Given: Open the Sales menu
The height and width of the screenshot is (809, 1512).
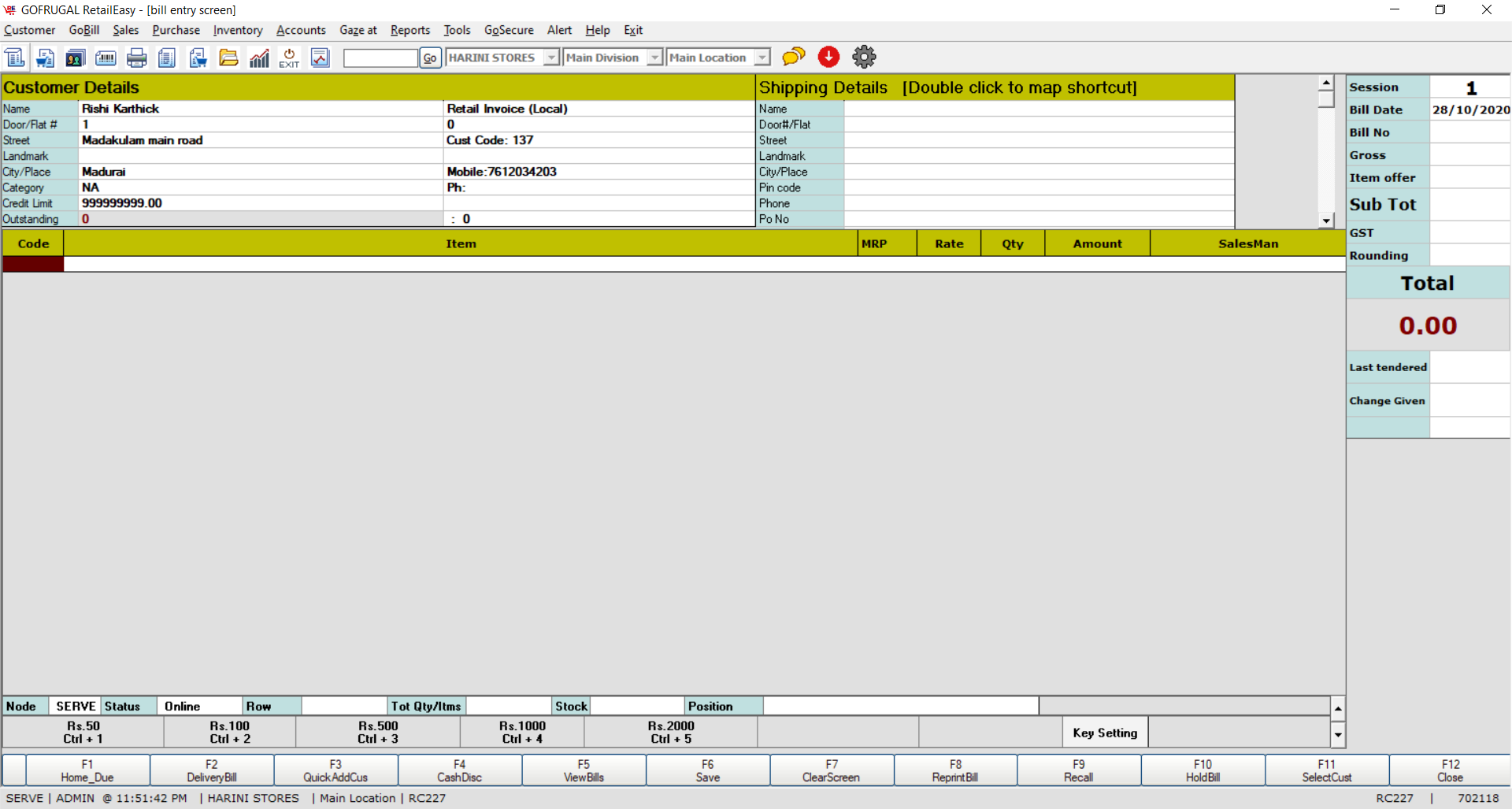Looking at the screenshot, I should 126,30.
